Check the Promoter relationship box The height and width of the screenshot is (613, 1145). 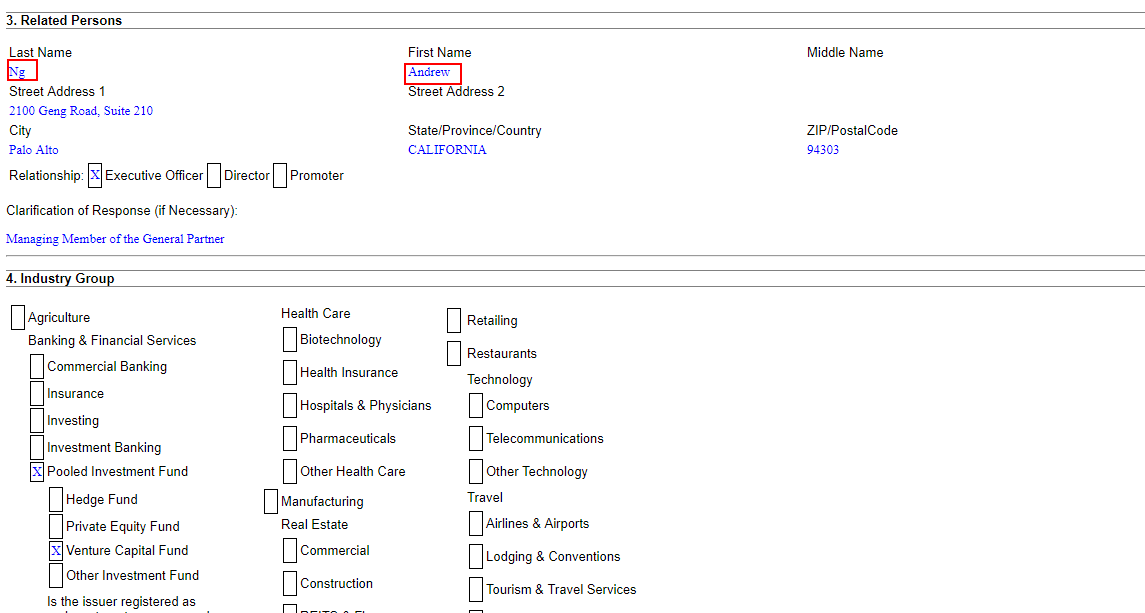point(280,175)
